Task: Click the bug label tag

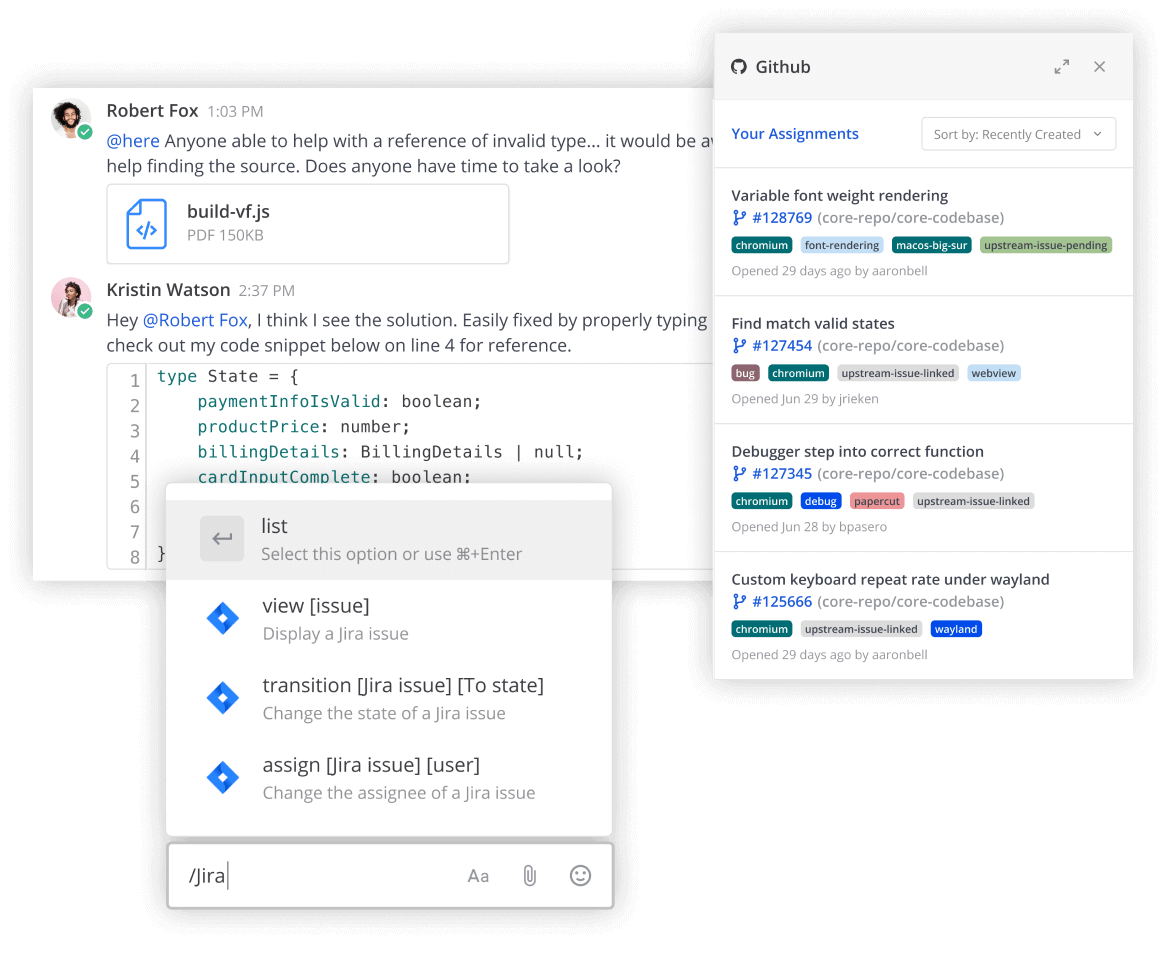Action: (x=745, y=374)
